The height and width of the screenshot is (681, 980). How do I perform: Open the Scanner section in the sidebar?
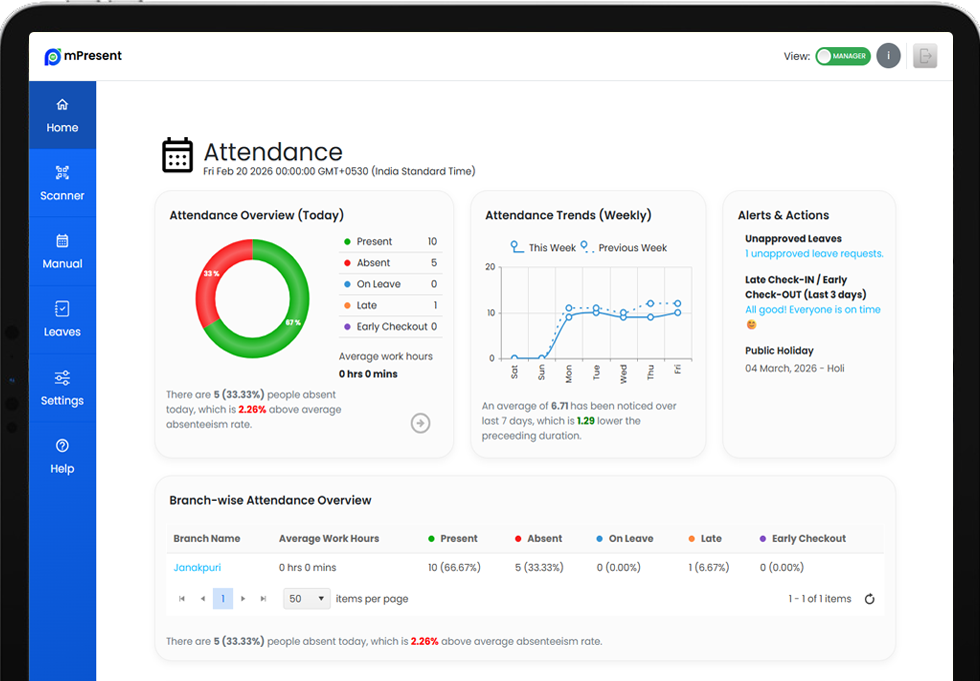[62, 184]
